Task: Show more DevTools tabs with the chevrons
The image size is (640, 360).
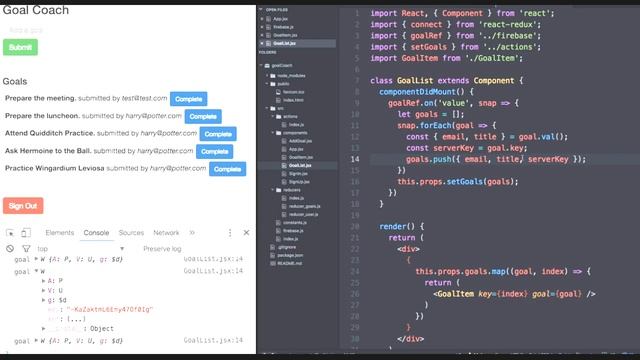Action: [x=192, y=233]
